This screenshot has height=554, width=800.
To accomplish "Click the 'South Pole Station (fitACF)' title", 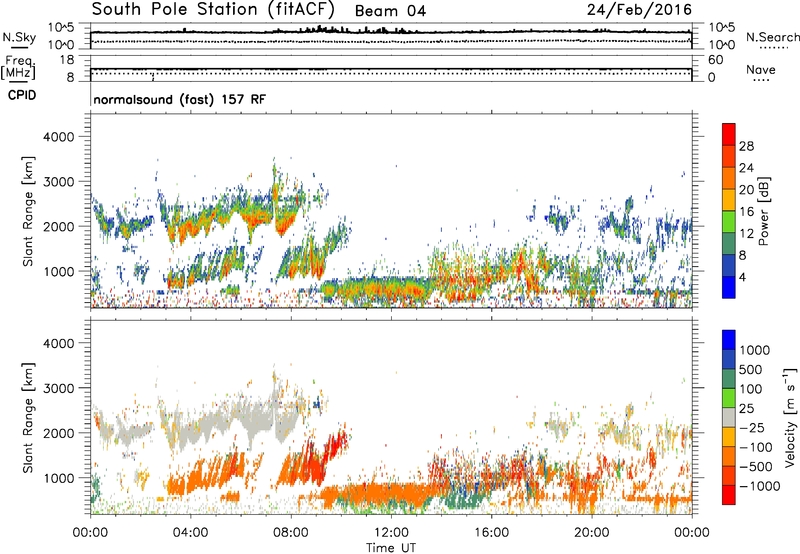I will 213,10.
